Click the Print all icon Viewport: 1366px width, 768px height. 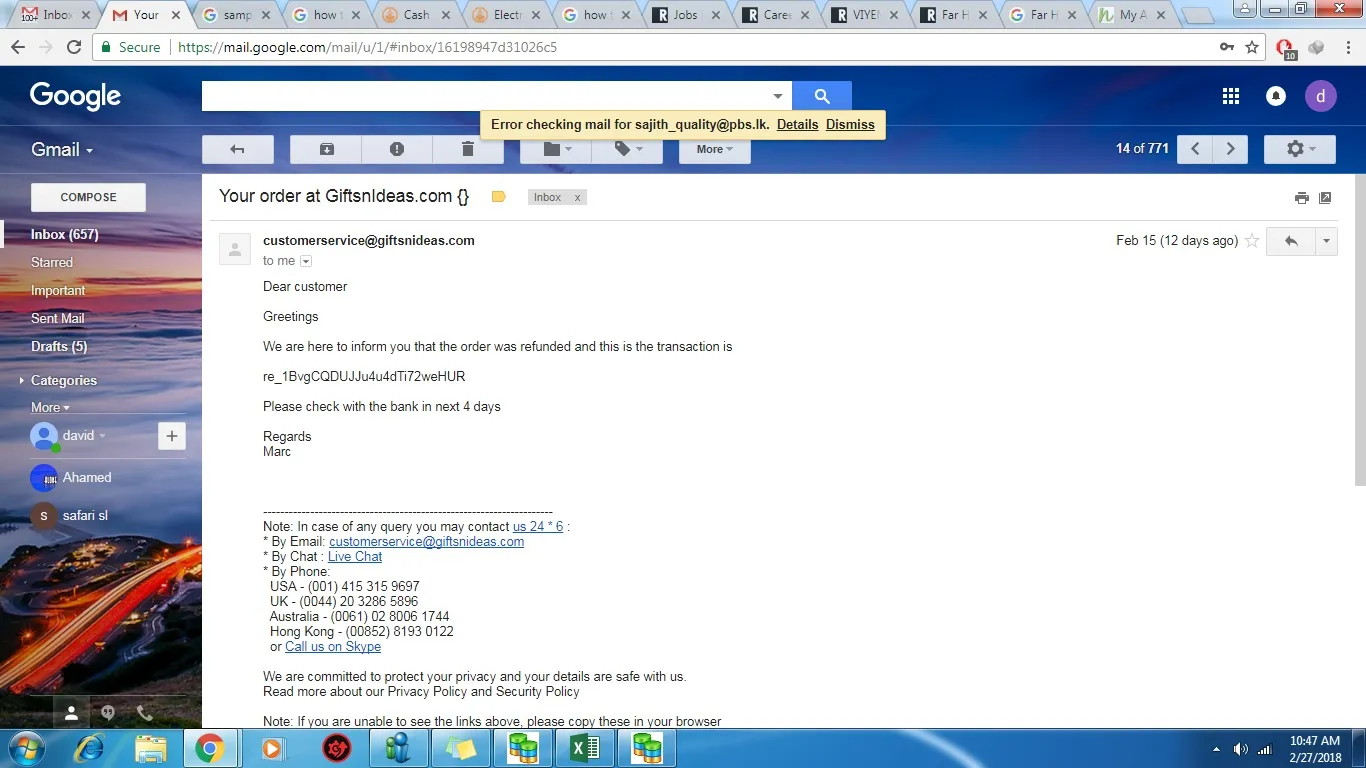point(1301,198)
